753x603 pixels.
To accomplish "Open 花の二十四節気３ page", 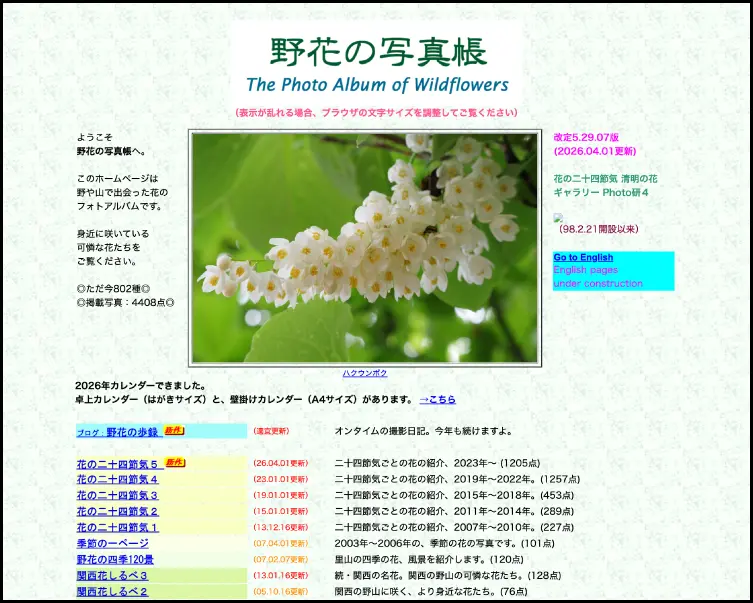I will point(118,495).
